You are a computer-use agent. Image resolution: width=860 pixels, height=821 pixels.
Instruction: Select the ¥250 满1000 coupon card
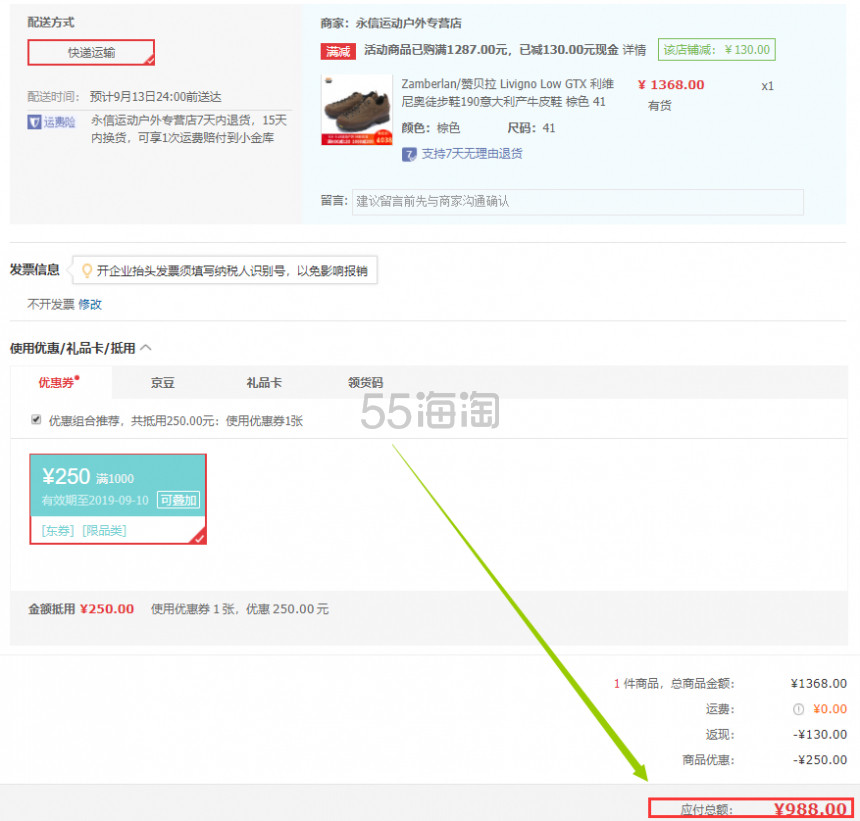coord(118,499)
